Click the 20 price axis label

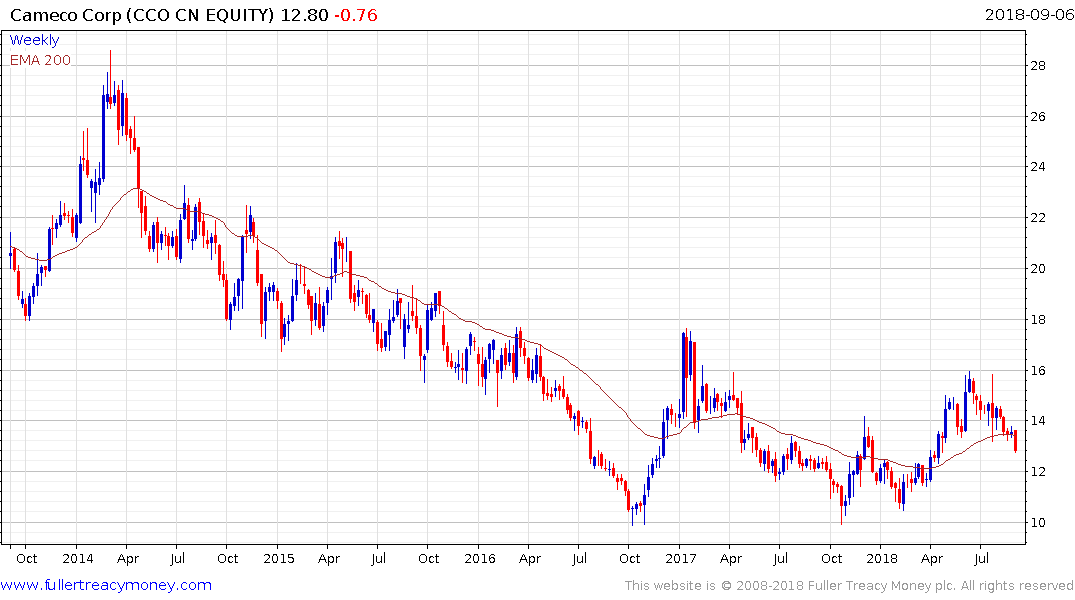point(1038,269)
